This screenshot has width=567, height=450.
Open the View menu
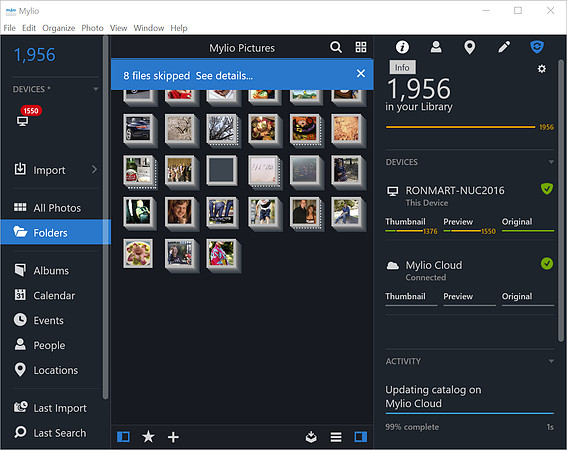[118, 28]
